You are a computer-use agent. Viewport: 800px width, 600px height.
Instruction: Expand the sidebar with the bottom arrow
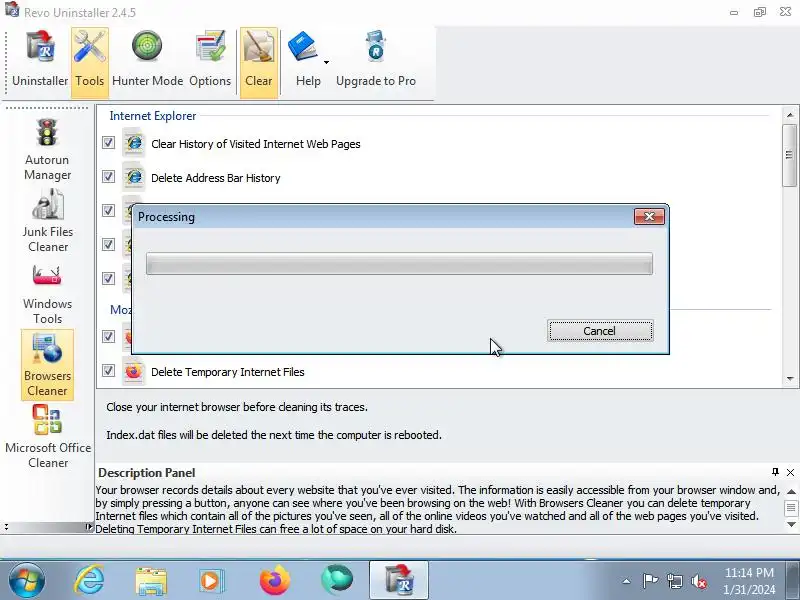point(89,527)
